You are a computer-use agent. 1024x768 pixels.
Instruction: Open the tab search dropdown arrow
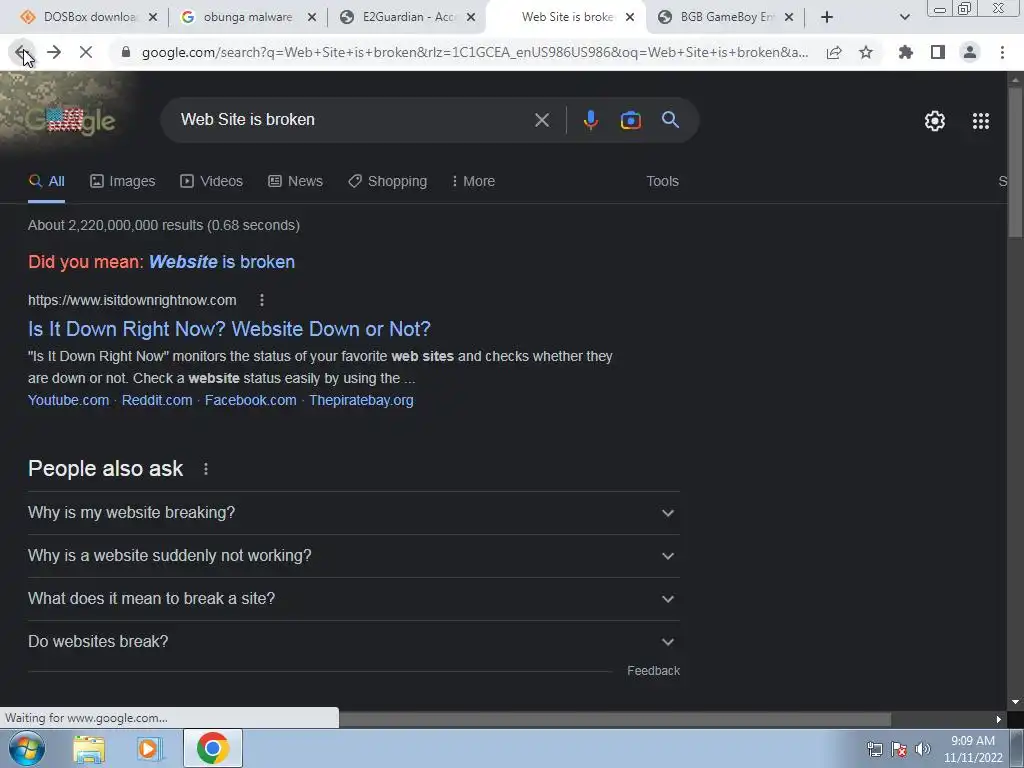pyautogui.click(x=904, y=17)
